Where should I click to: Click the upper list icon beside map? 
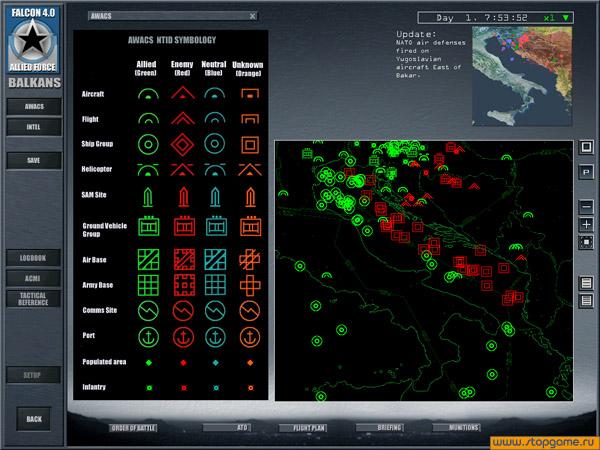pyautogui.click(x=586, y=284)
